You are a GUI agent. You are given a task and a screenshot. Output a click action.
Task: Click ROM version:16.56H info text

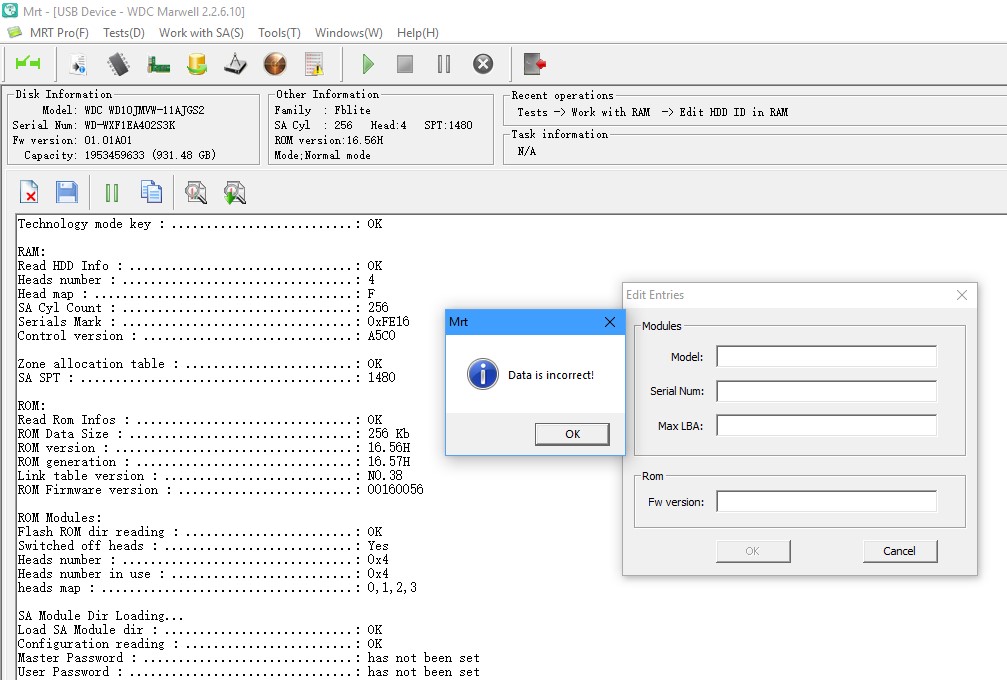tap(329, 141)
